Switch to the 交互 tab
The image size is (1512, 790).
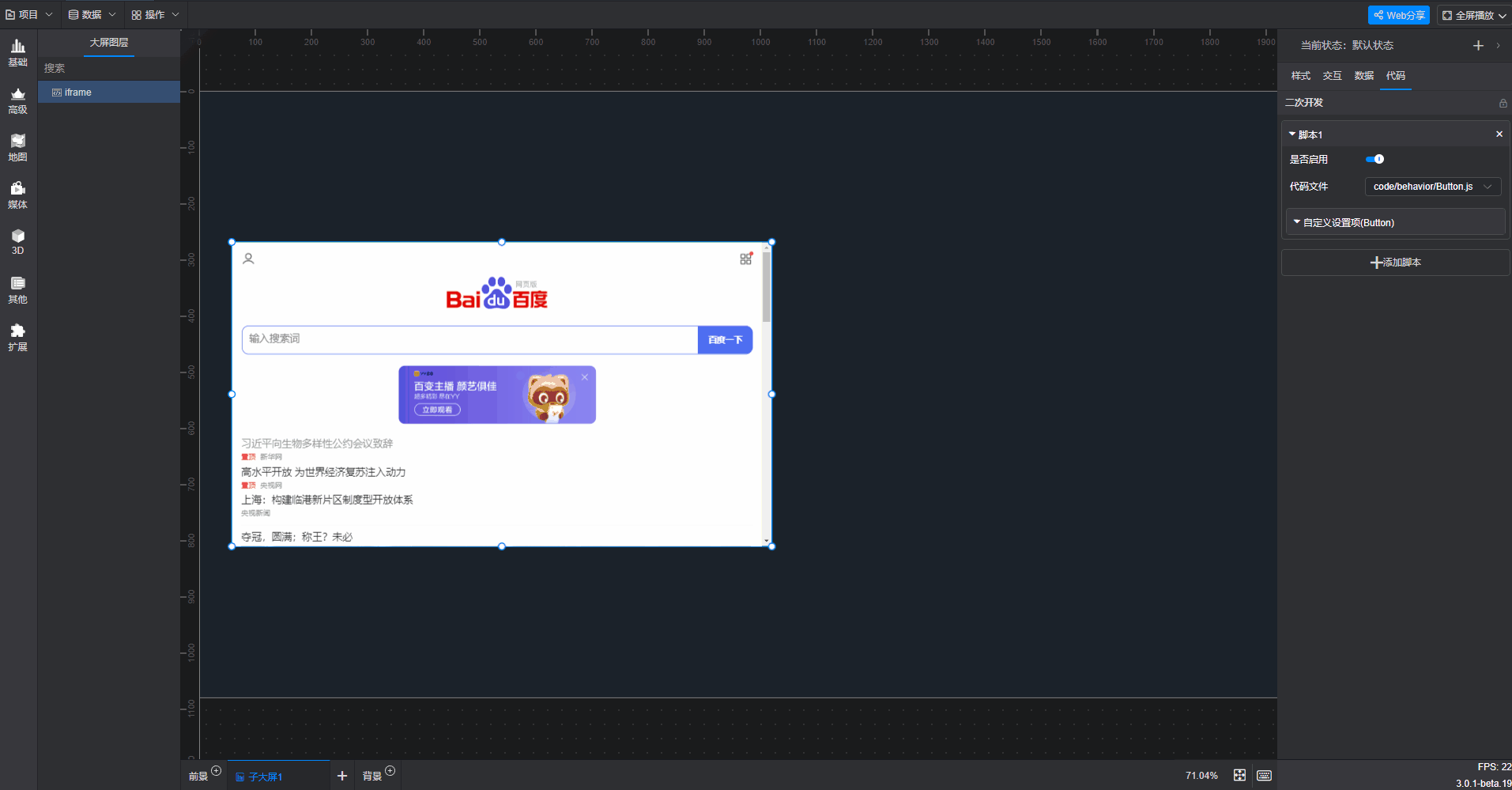pyautogui.click(x=1333, y=76)
